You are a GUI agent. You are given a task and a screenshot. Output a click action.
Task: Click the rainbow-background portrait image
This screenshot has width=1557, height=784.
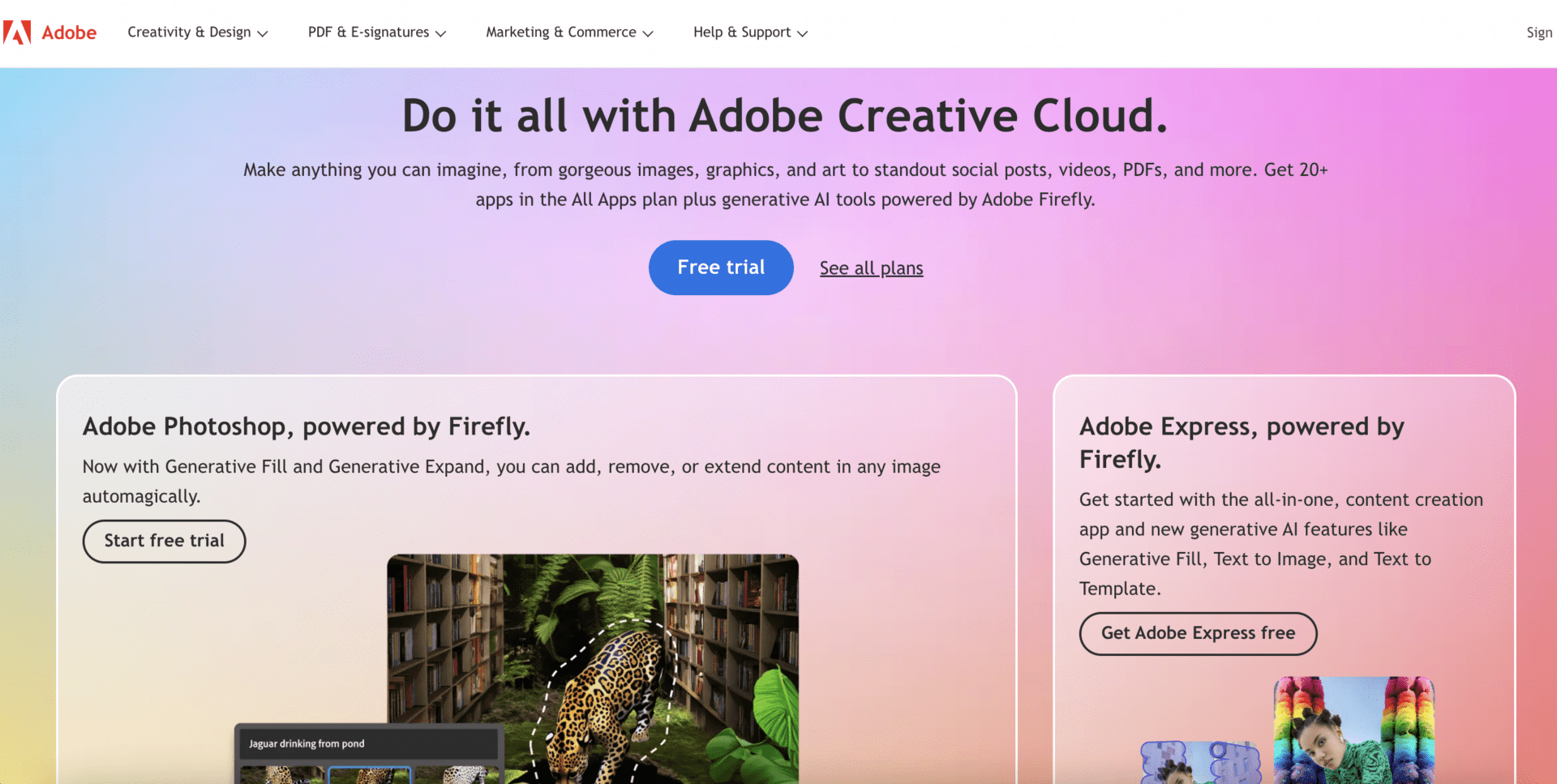pos(1353,730)
